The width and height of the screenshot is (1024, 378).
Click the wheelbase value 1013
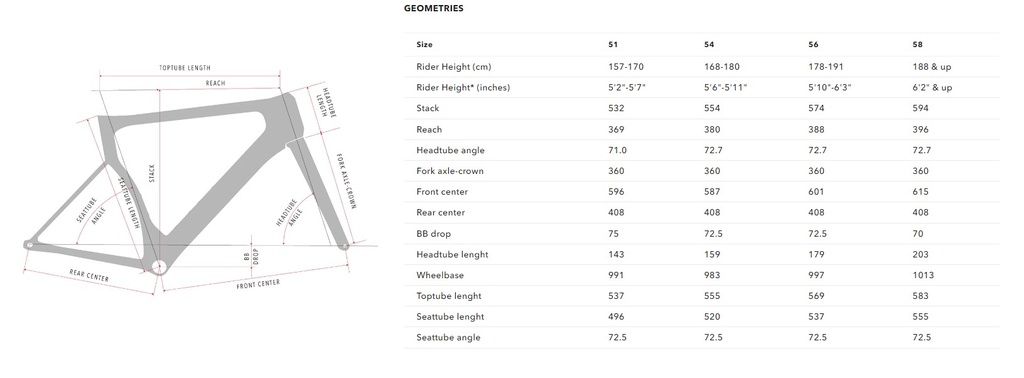(x=923, y=275)
